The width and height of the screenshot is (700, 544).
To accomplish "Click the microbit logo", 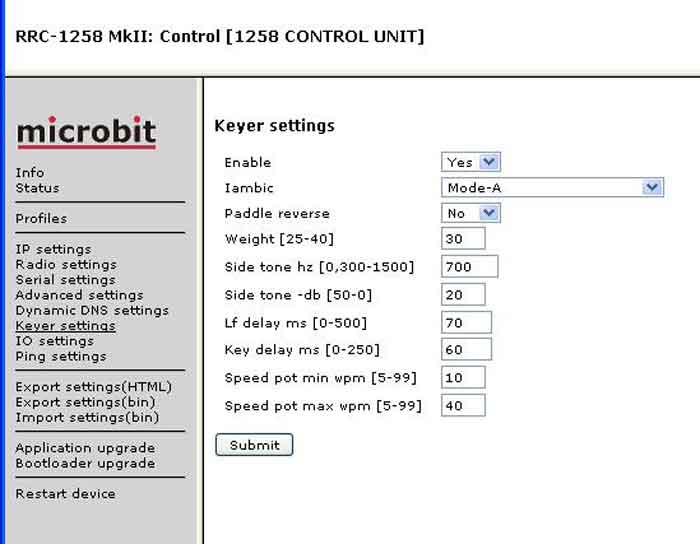I will click(87, 133).
